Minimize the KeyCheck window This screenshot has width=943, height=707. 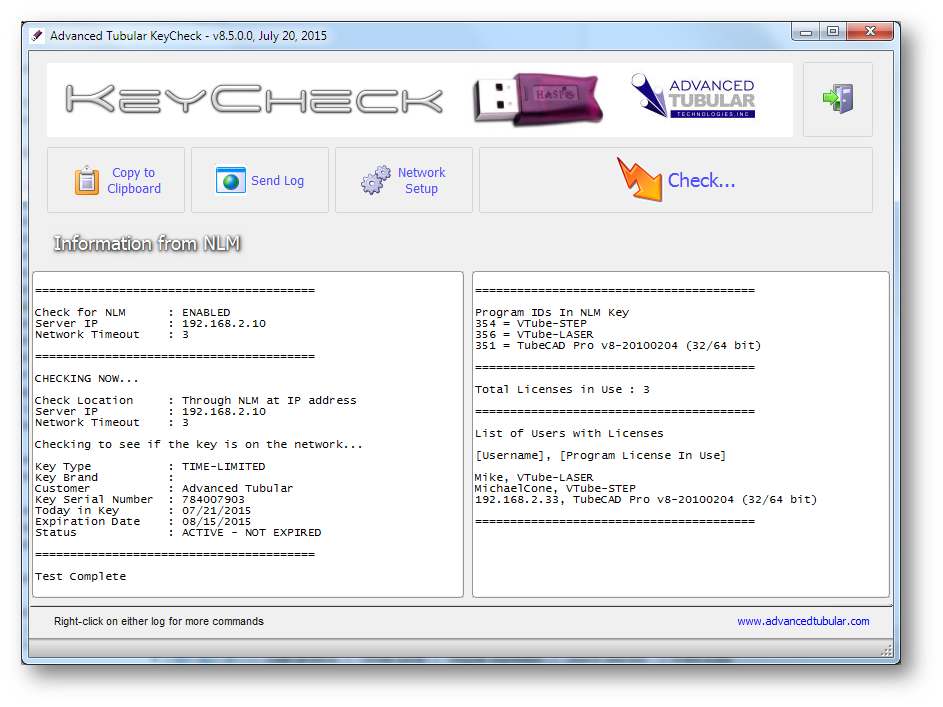coord(806,32)
